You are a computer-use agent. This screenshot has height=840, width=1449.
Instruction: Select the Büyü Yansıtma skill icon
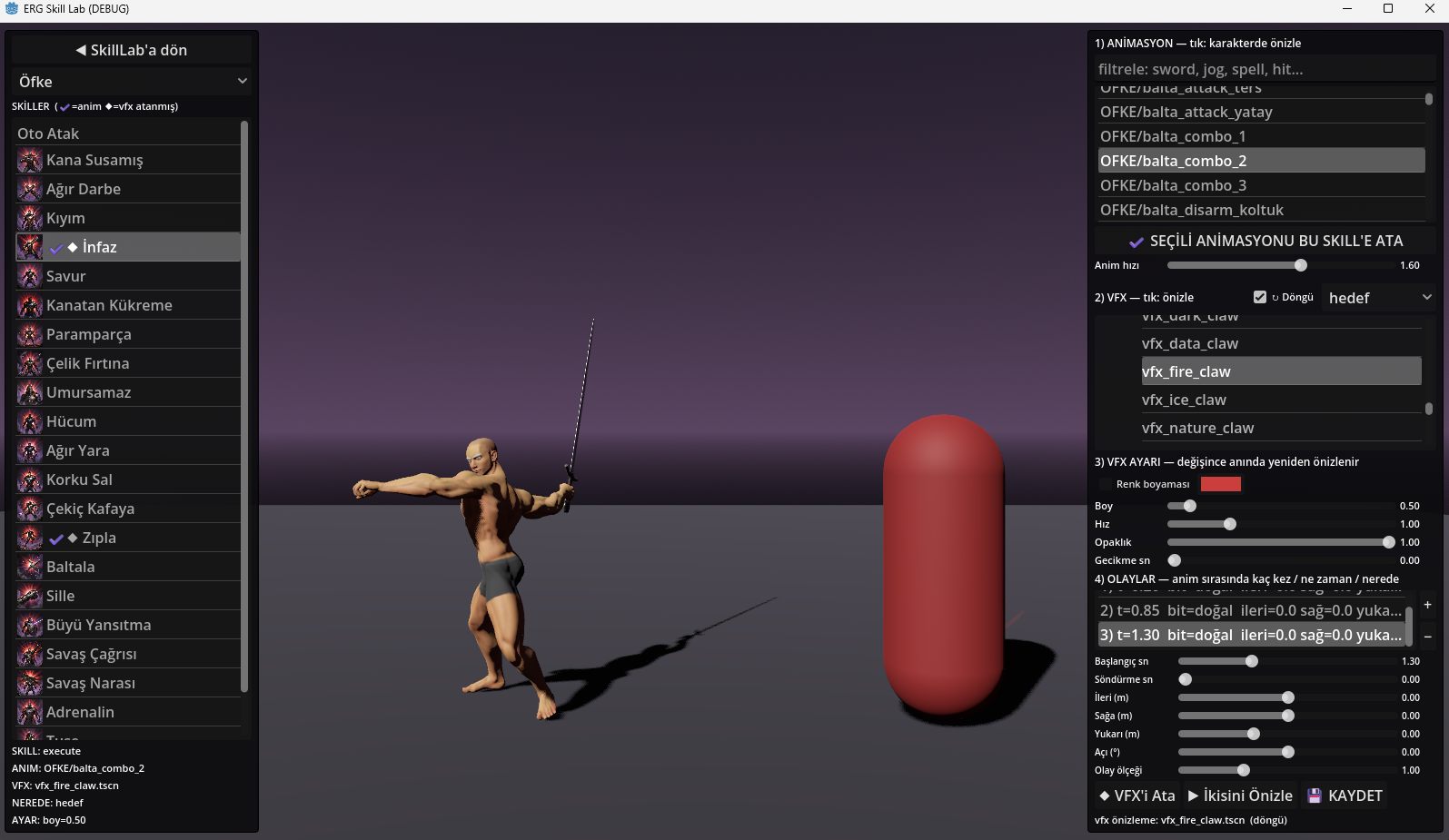point(30,626)
